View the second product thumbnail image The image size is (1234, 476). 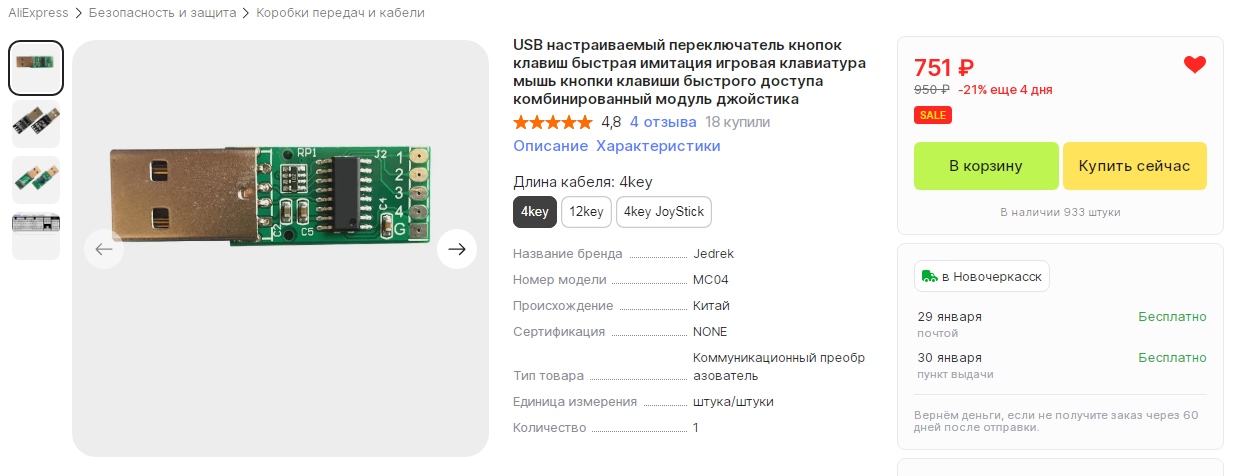point(36,124)
